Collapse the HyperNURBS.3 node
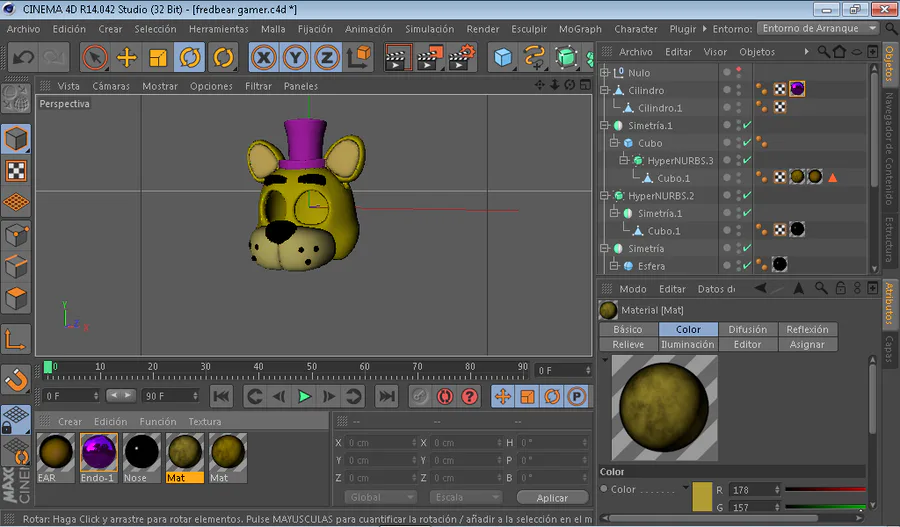The width and height of the screenshot is (900, 527). coord(624,160)
